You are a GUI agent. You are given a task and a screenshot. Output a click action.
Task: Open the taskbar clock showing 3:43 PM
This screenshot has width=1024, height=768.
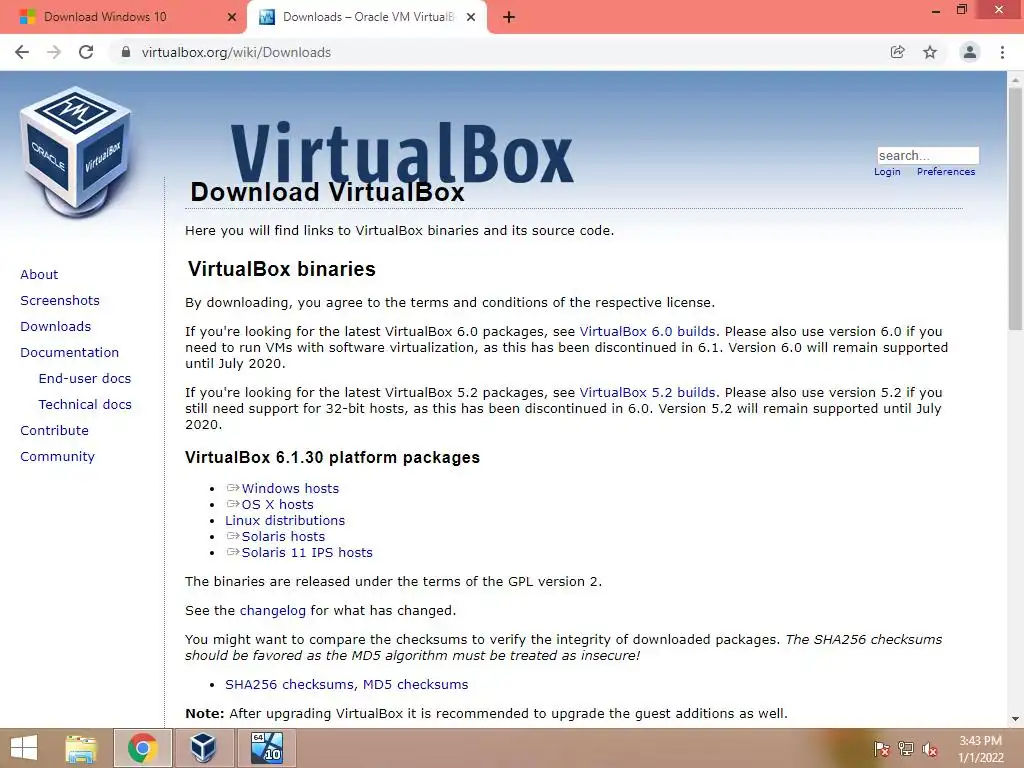click(x=981, y=749)
